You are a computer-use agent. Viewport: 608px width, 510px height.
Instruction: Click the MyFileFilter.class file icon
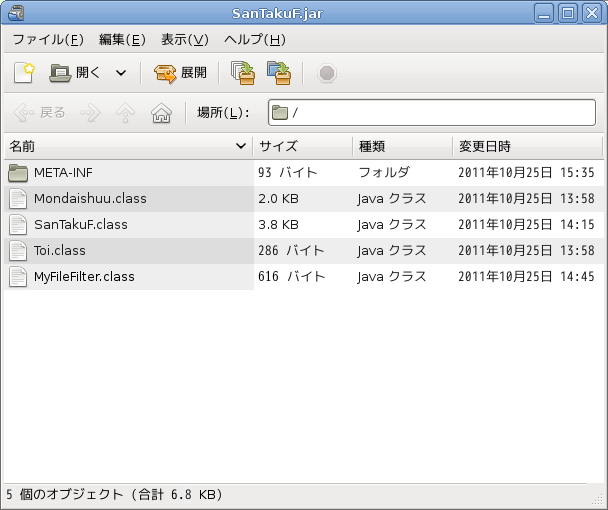coord(18,277)
